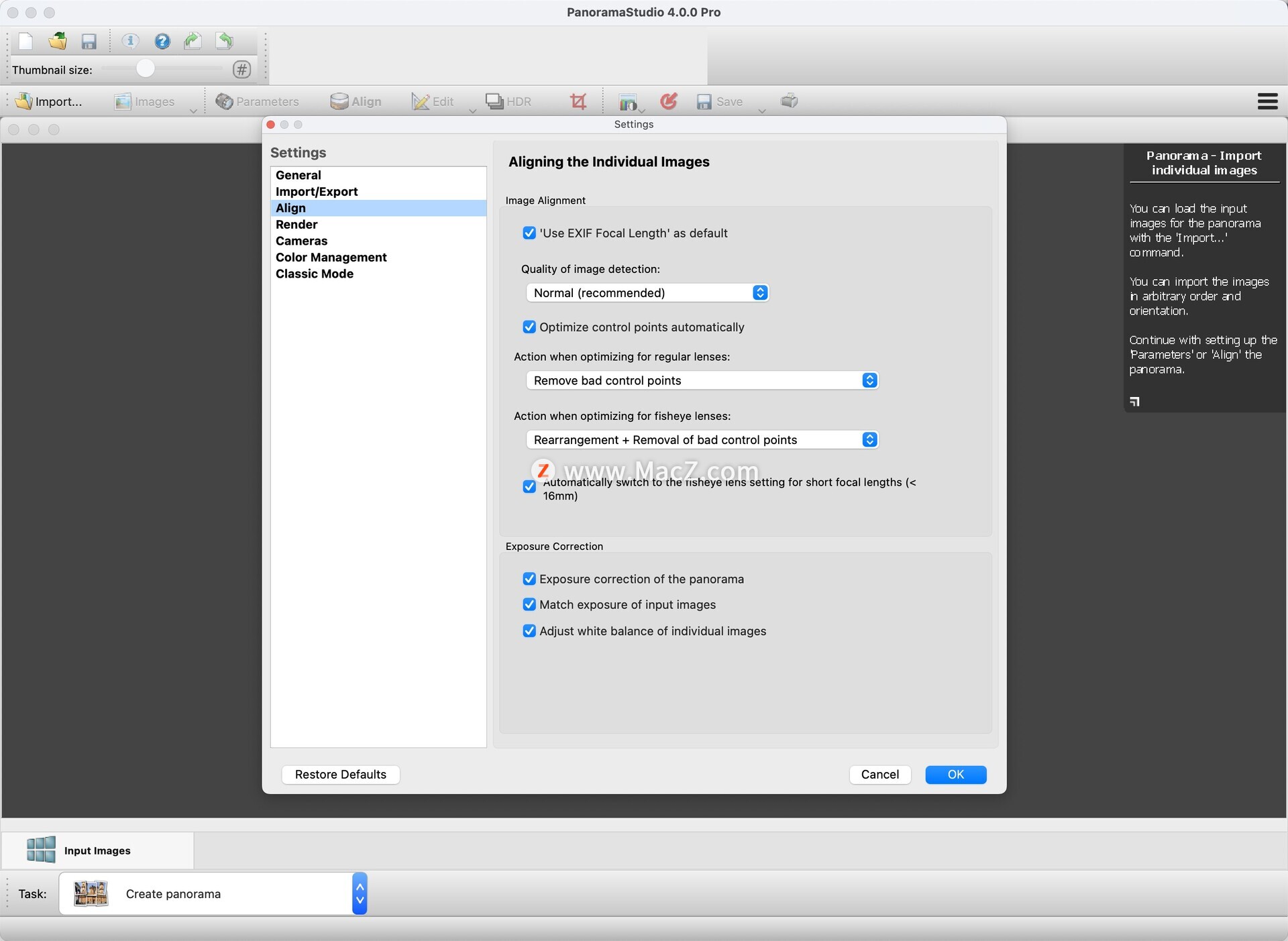Open the fisheye lenses action dropdown
This screenshot has height=941, width=1288.
coord(702,440)
